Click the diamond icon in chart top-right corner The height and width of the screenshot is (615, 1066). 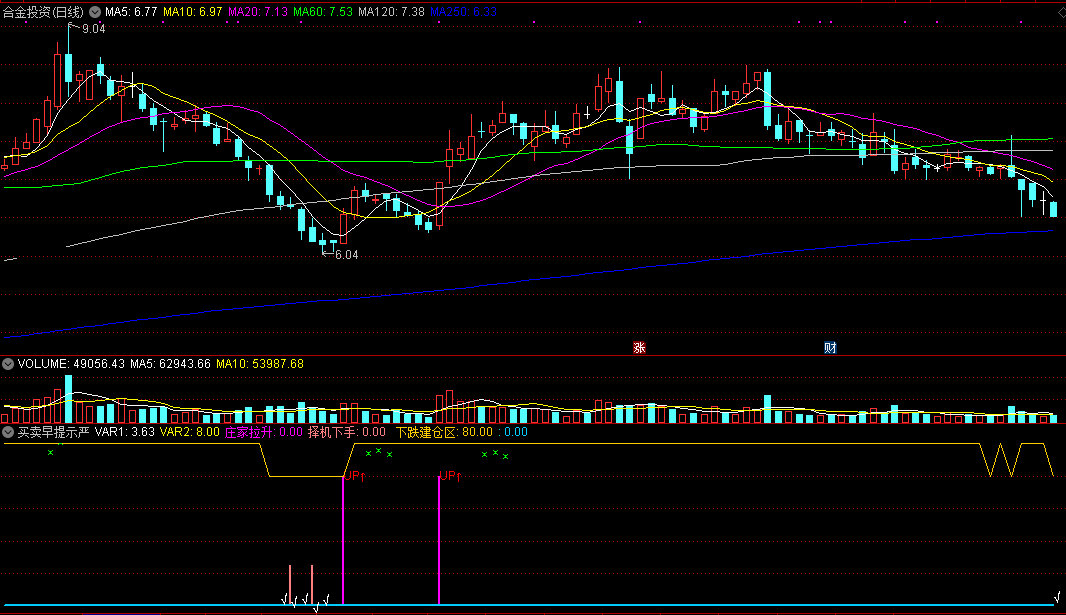(1061, 12)
